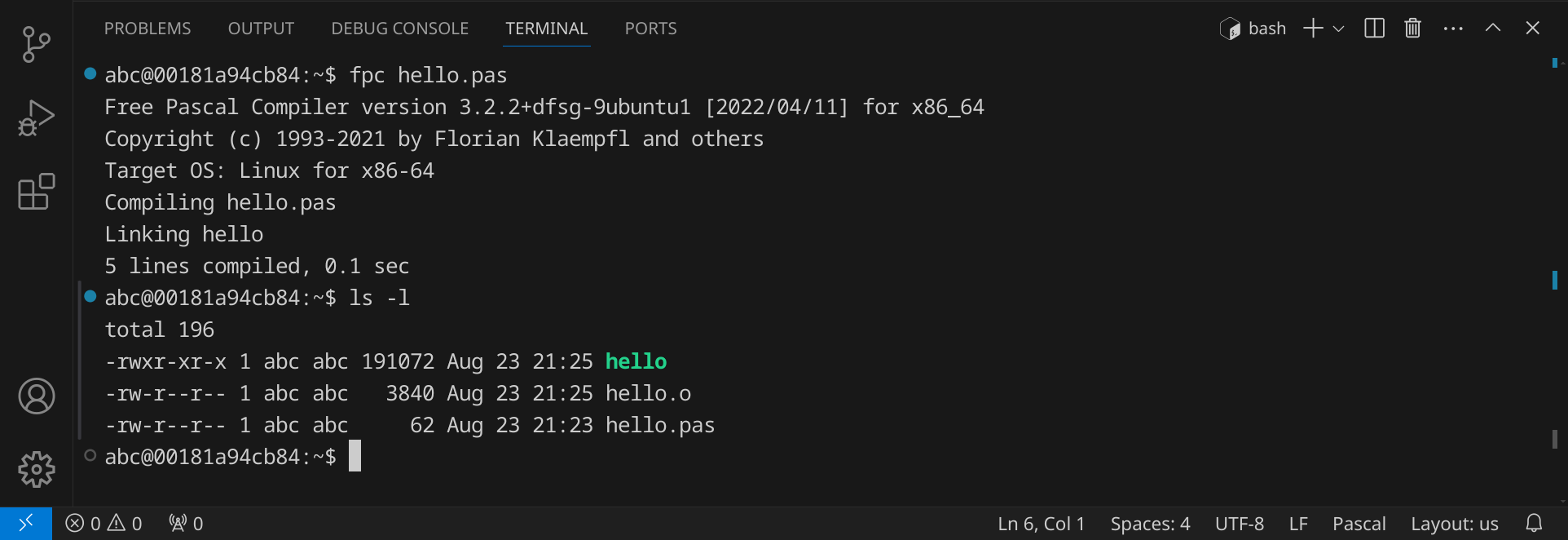Open the terminal panel more actions menu
The image size is (1568, 540).
(x=1452, y=29)
